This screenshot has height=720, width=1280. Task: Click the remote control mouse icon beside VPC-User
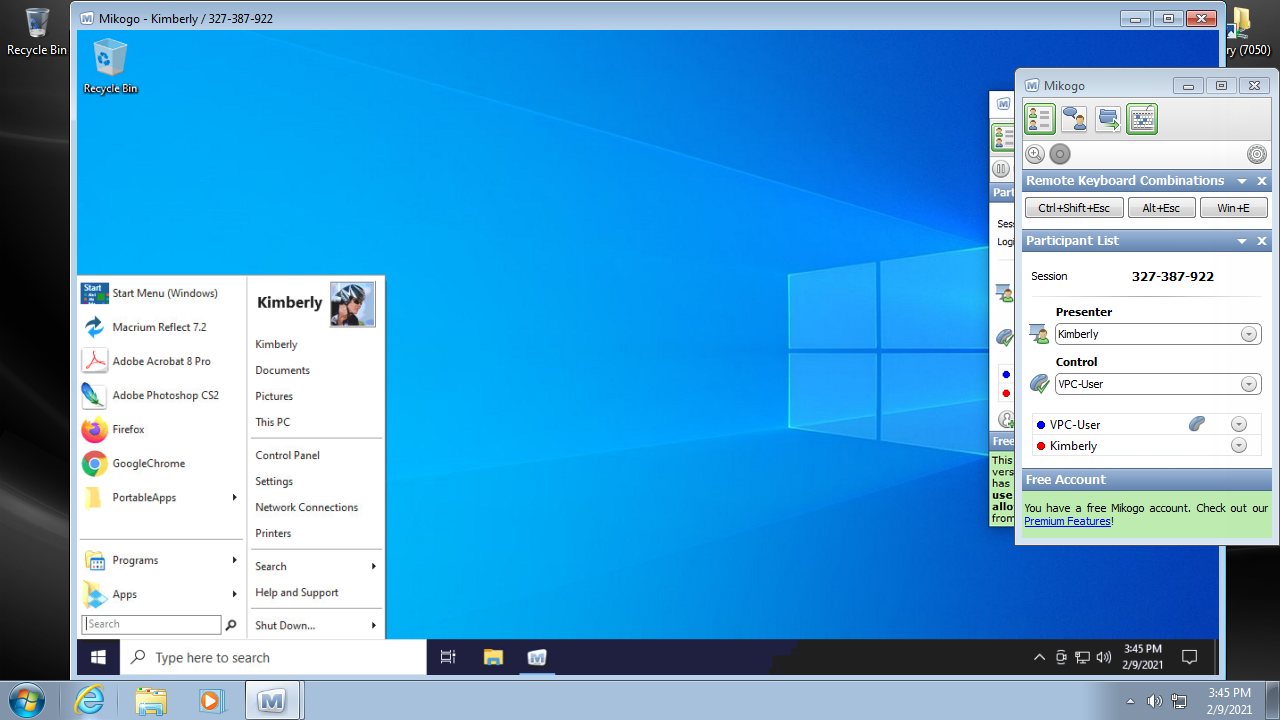click(x=1196, y=424)
